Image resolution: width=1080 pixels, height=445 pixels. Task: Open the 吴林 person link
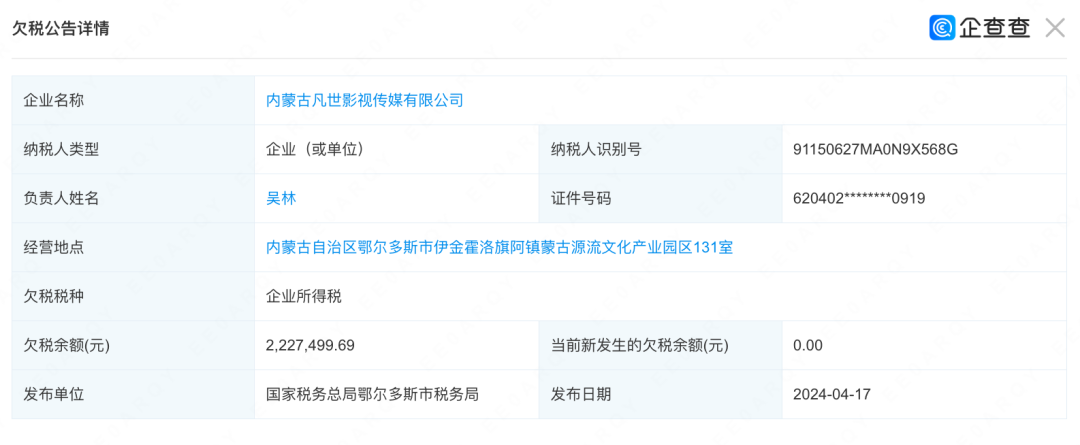[x=281, y=198]
